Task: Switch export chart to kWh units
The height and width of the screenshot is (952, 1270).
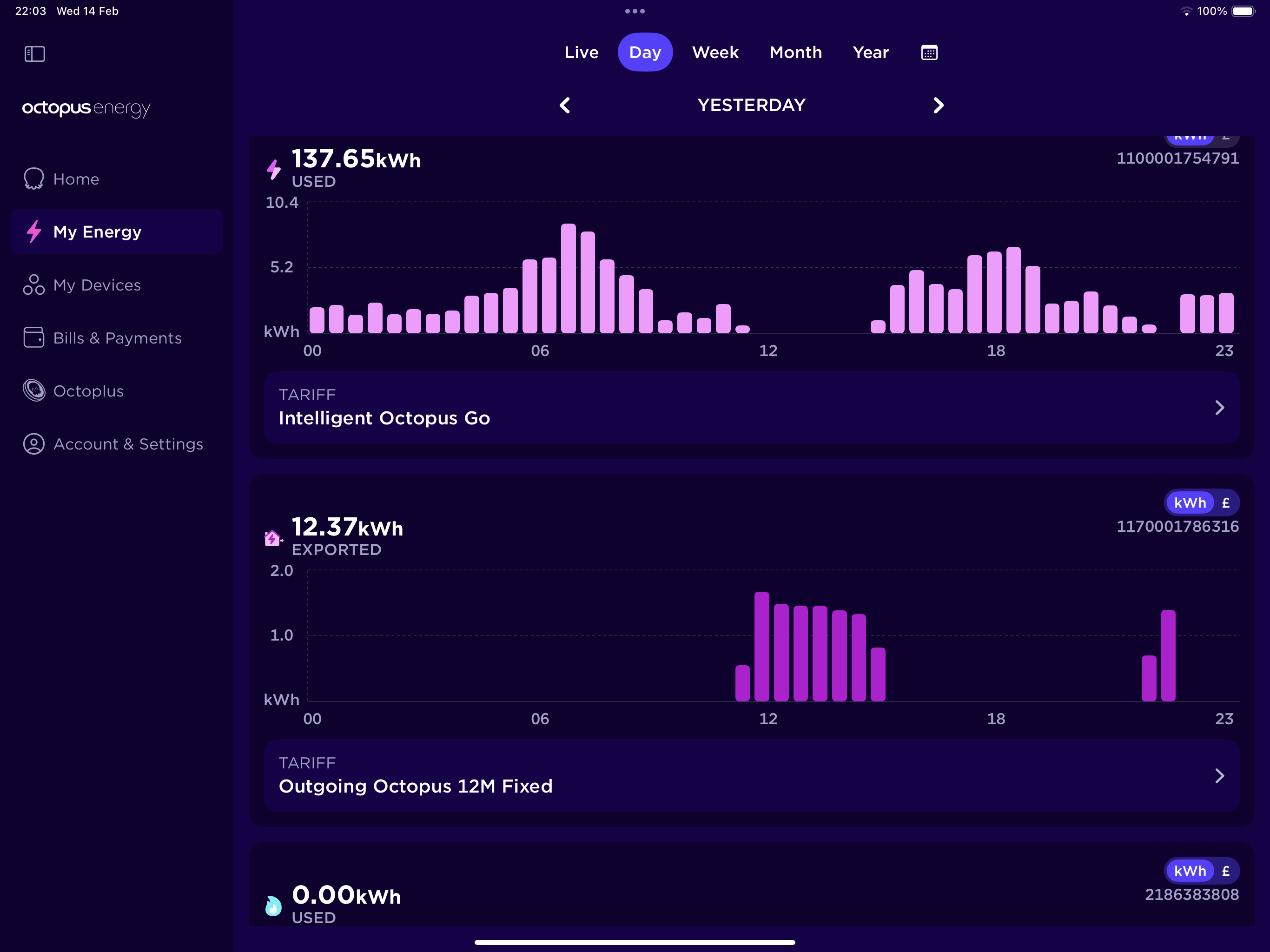Action: click(1190, 503)
